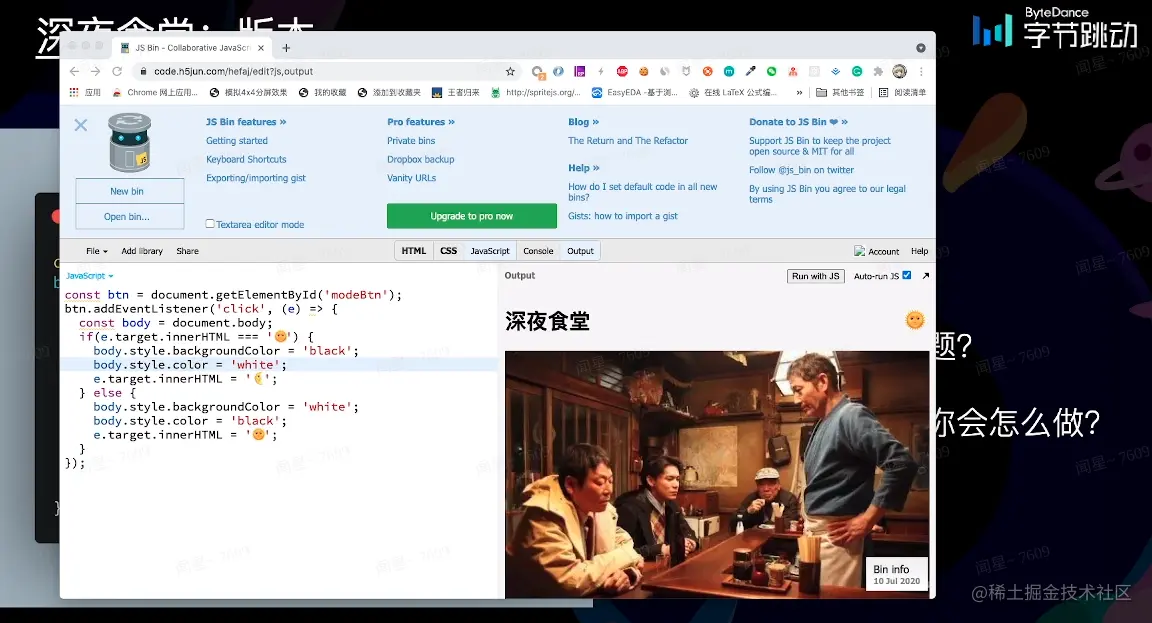The image size is (1152, 623).
Task: Open the Chrome extensions puzzle icon
Action: 878,71
